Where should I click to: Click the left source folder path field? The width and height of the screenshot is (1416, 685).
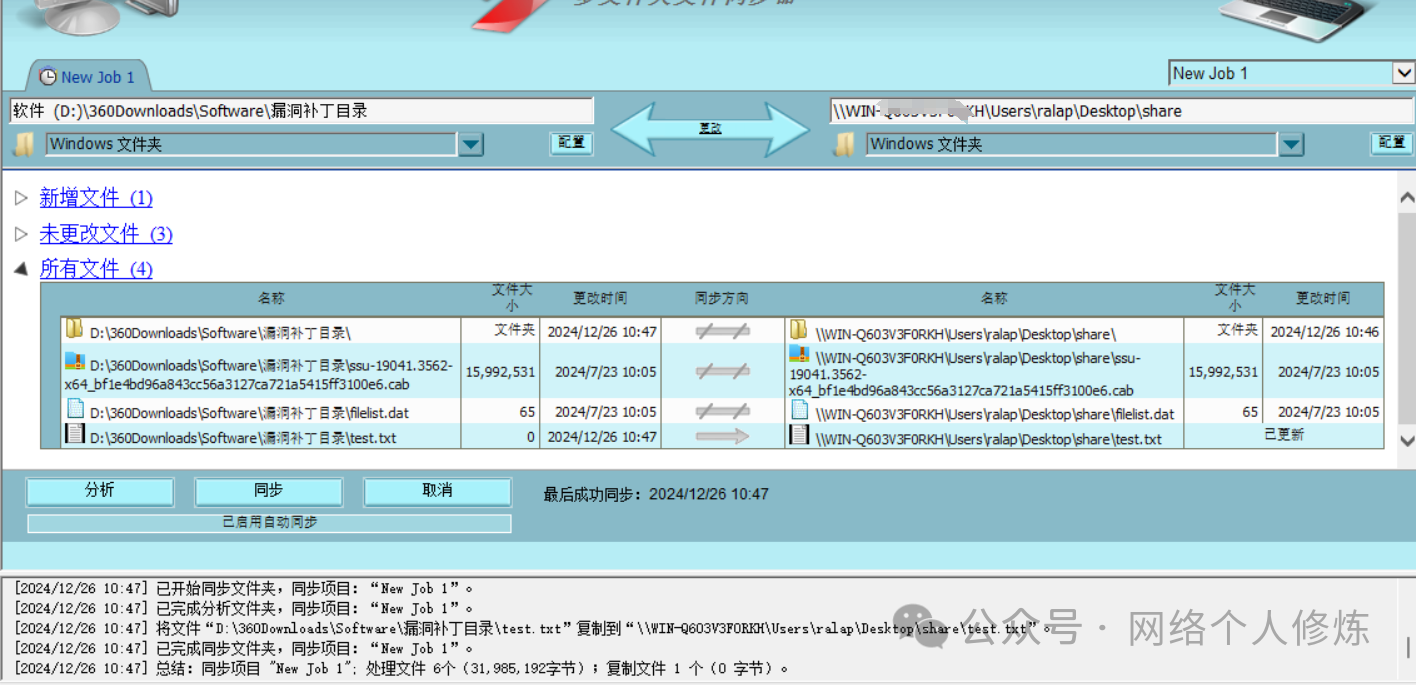(301, 111)
